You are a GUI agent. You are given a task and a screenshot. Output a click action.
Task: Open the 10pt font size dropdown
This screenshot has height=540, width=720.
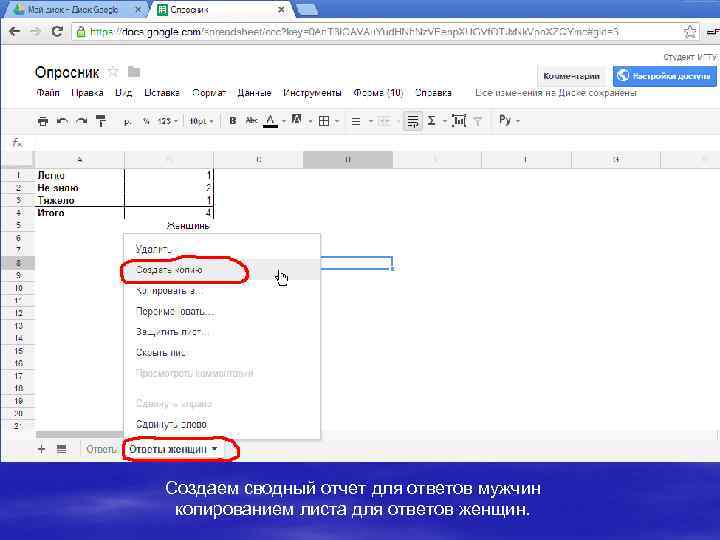click(201, 121)
